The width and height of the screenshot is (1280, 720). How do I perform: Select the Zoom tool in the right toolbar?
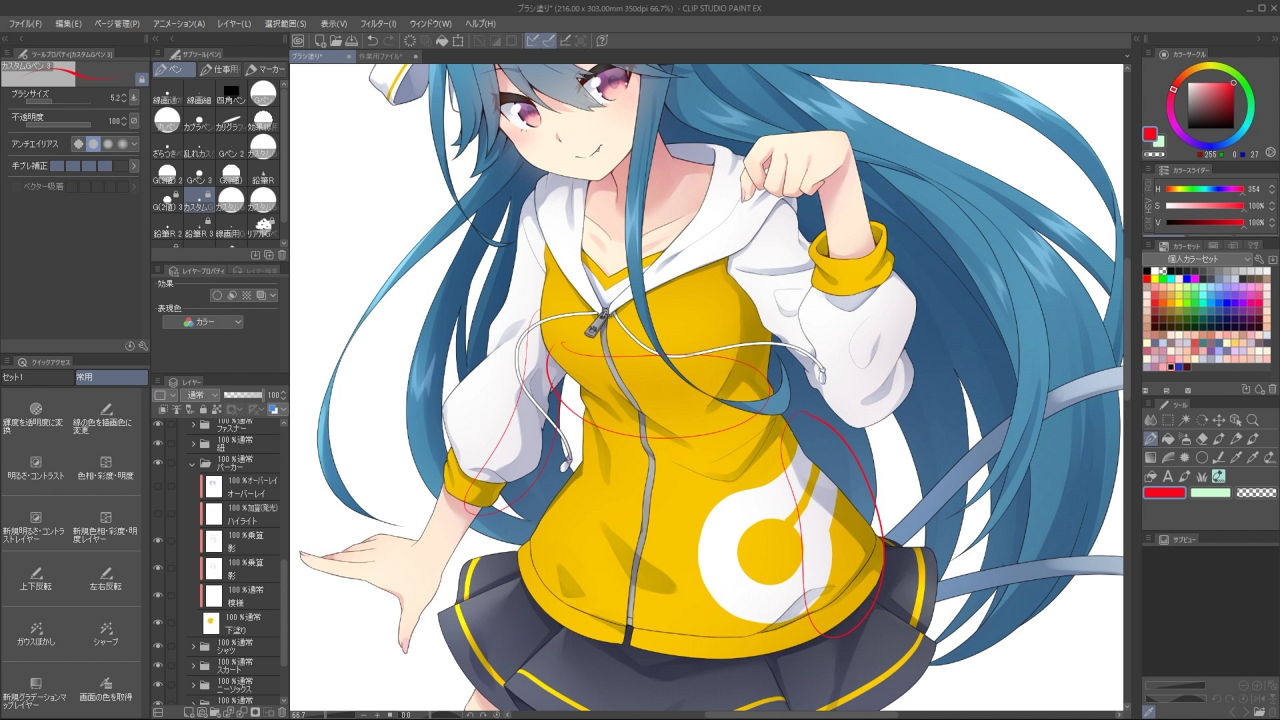(1253, 421)
